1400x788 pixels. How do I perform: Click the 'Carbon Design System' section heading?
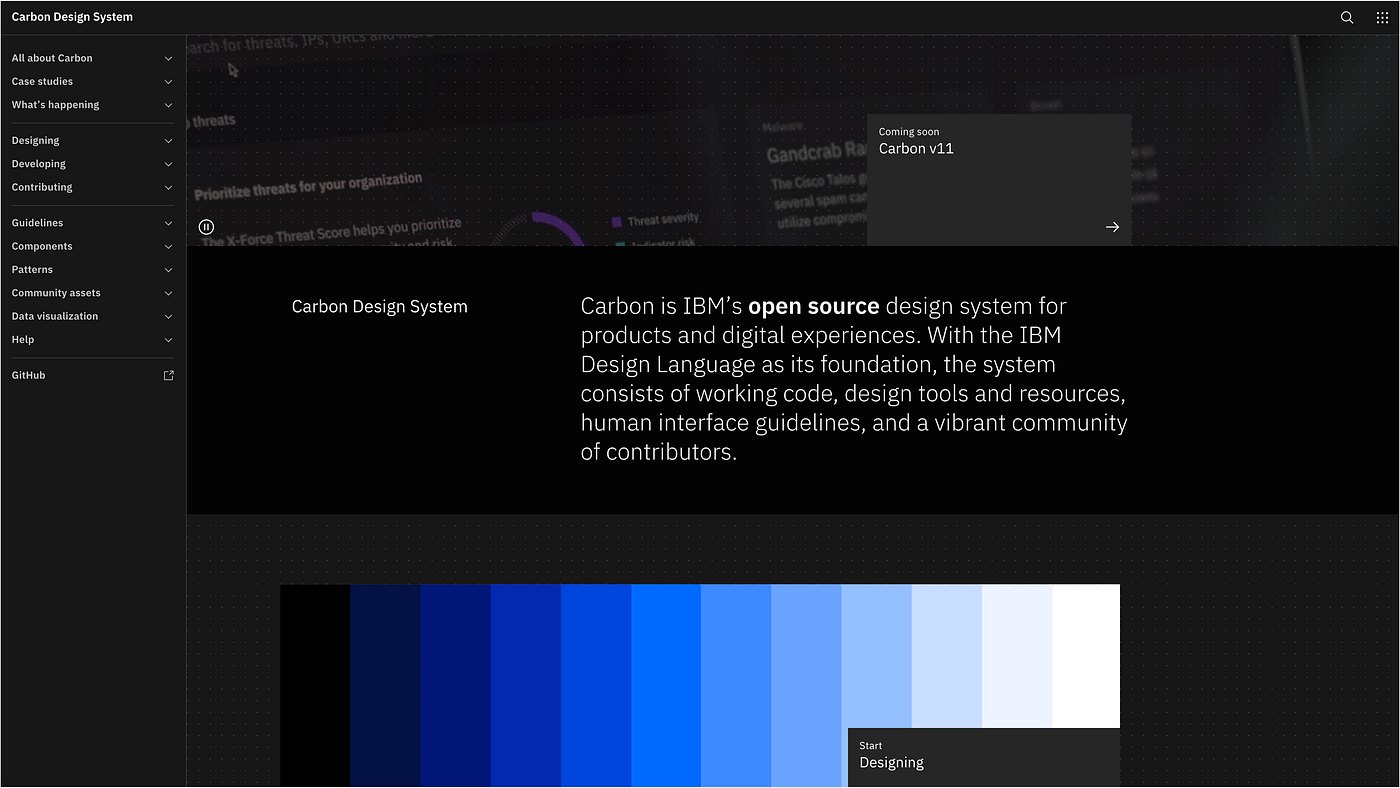[379, 307]
